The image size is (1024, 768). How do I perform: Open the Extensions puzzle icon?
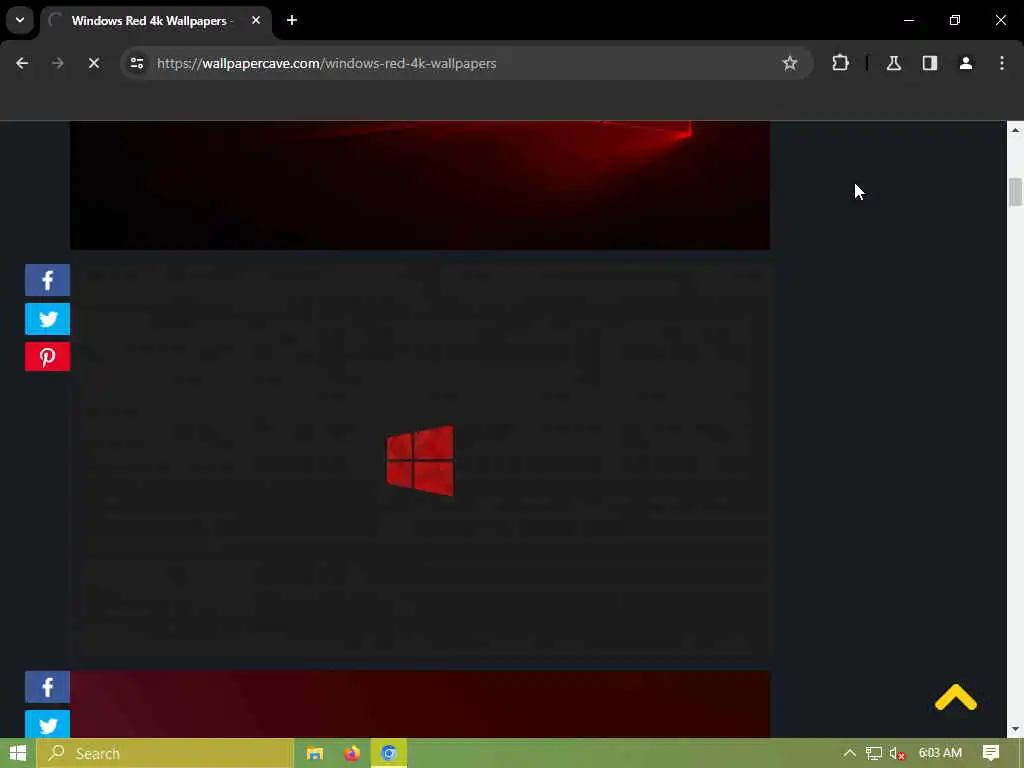pyautogui.click(x=840, y=63)
